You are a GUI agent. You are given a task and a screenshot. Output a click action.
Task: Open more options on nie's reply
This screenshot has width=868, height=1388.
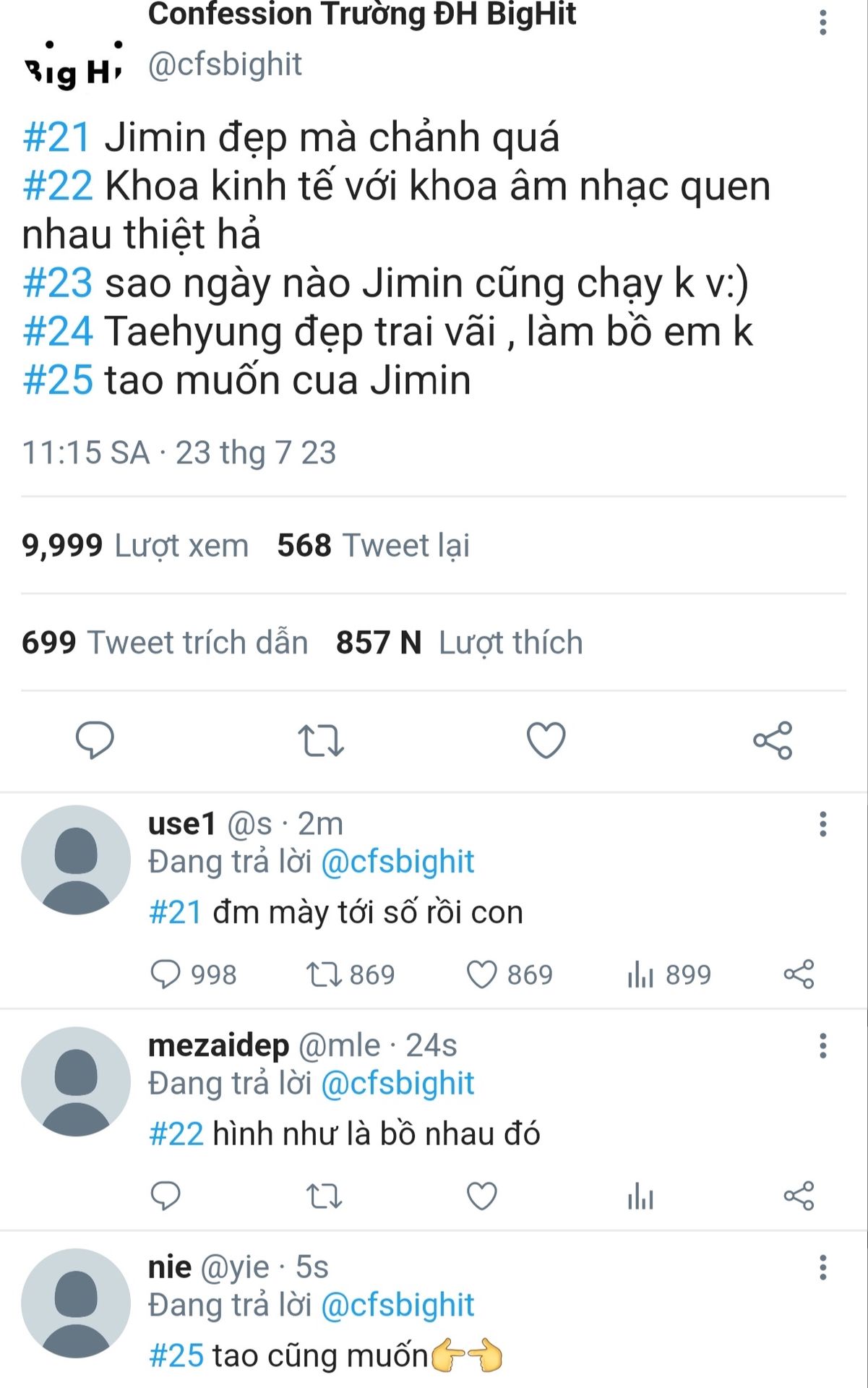[822, 1268]
